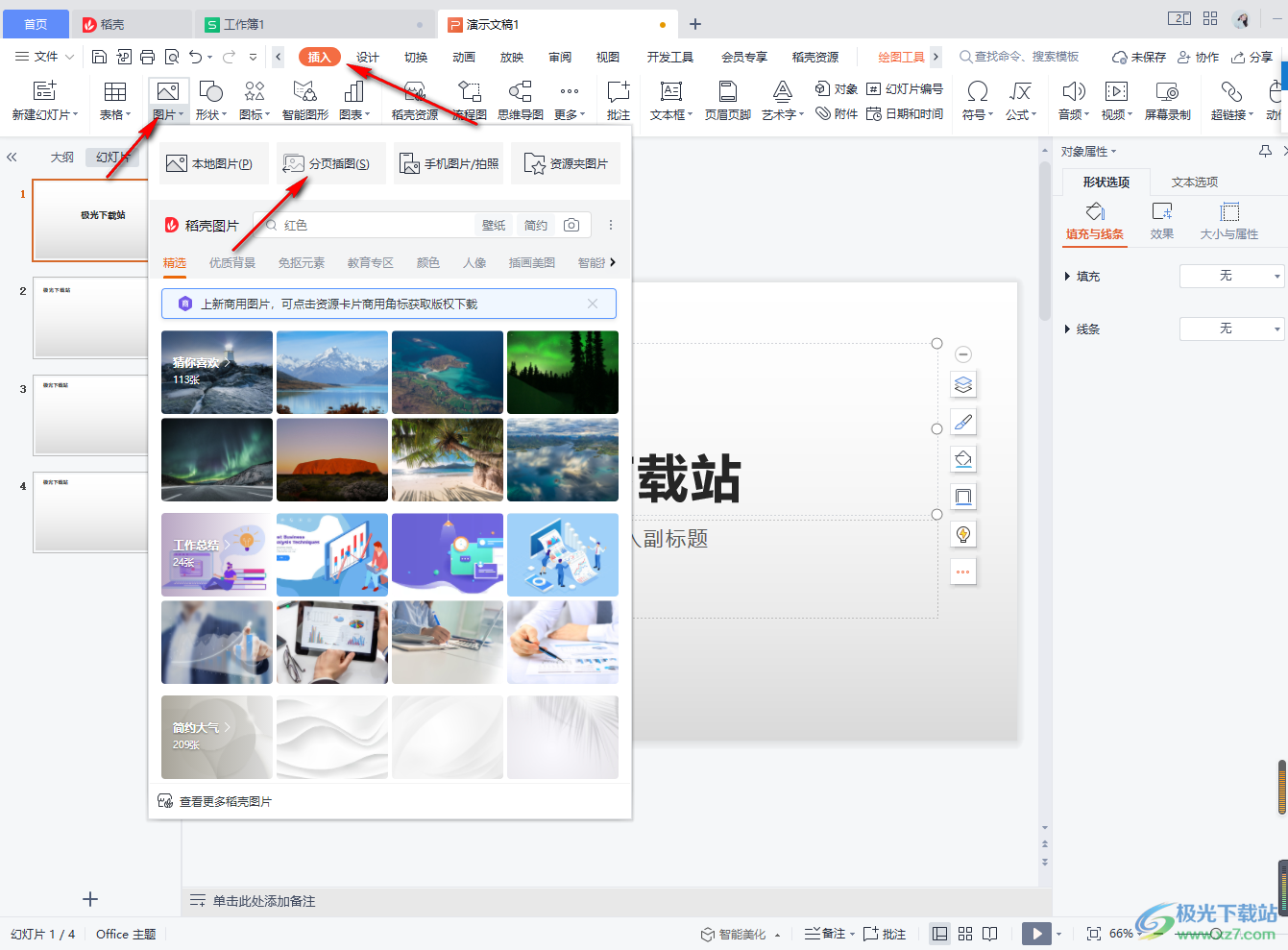Expand the Fill (填充) section triangle
This screenshot has width=1288, height=950.
[x=1067, y=277]
